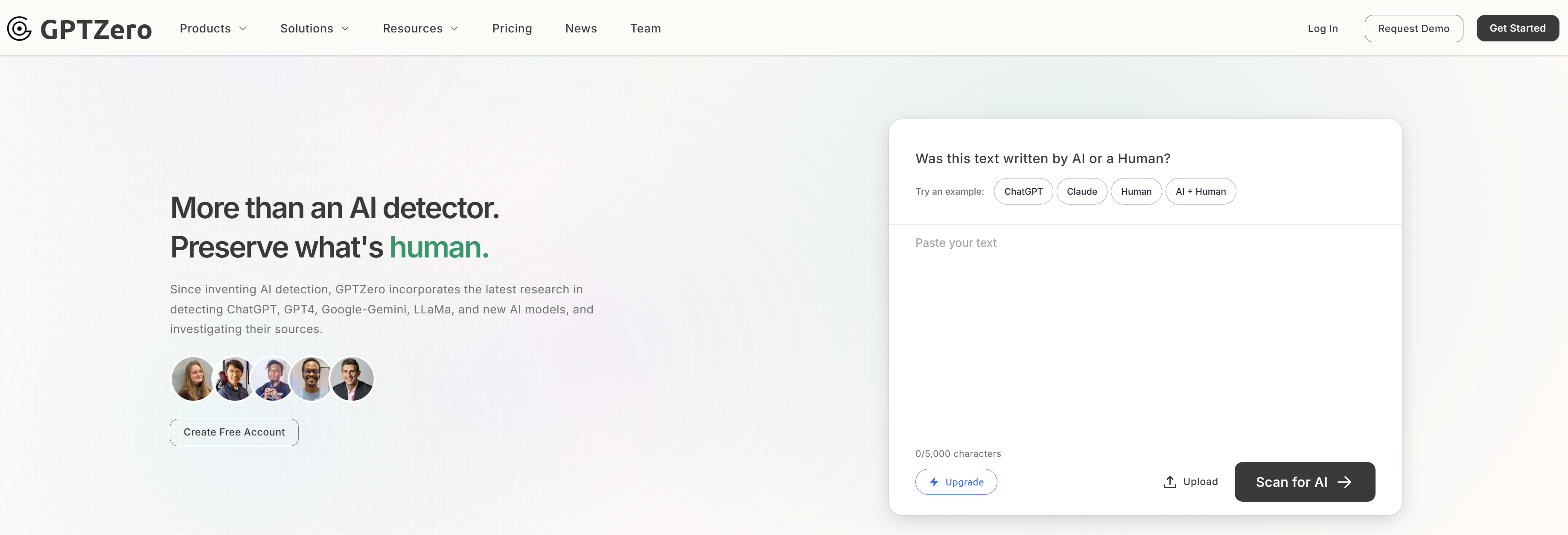Click the first team member avatar

point(192,379)
